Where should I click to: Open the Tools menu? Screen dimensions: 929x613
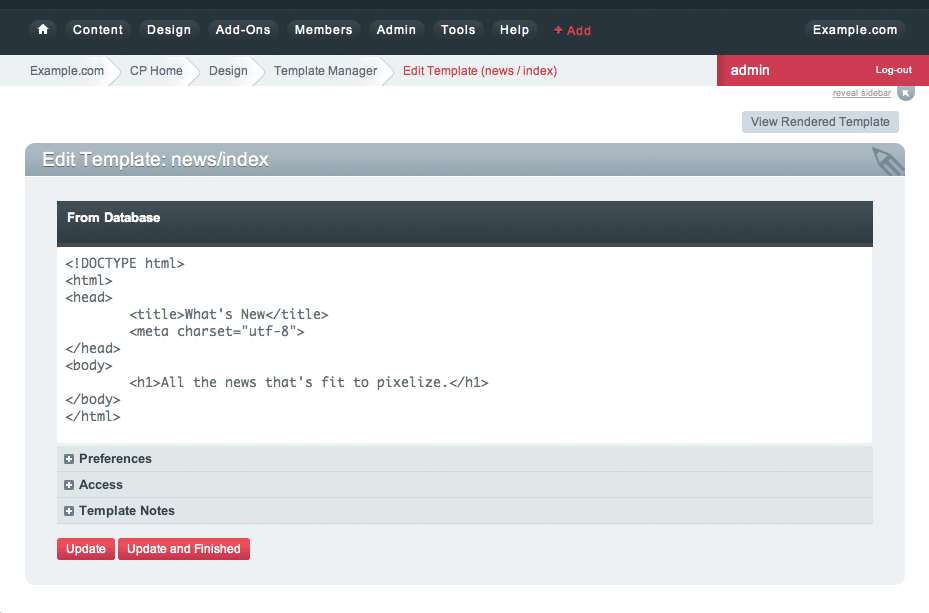[458, 30]
